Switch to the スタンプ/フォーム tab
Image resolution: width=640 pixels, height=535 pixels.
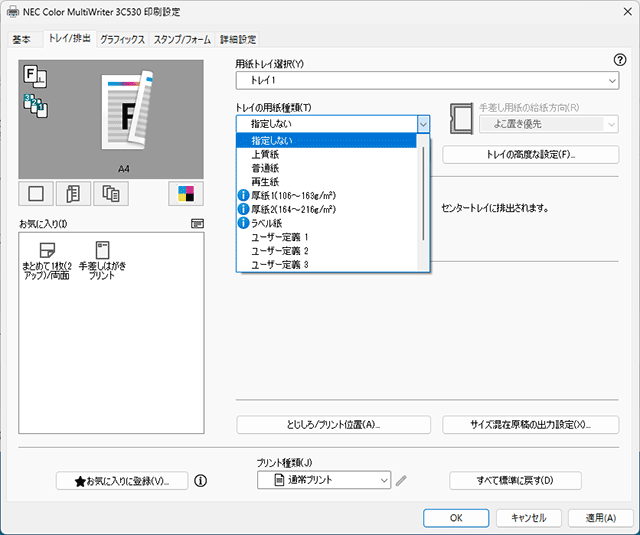tap(182, 40)
